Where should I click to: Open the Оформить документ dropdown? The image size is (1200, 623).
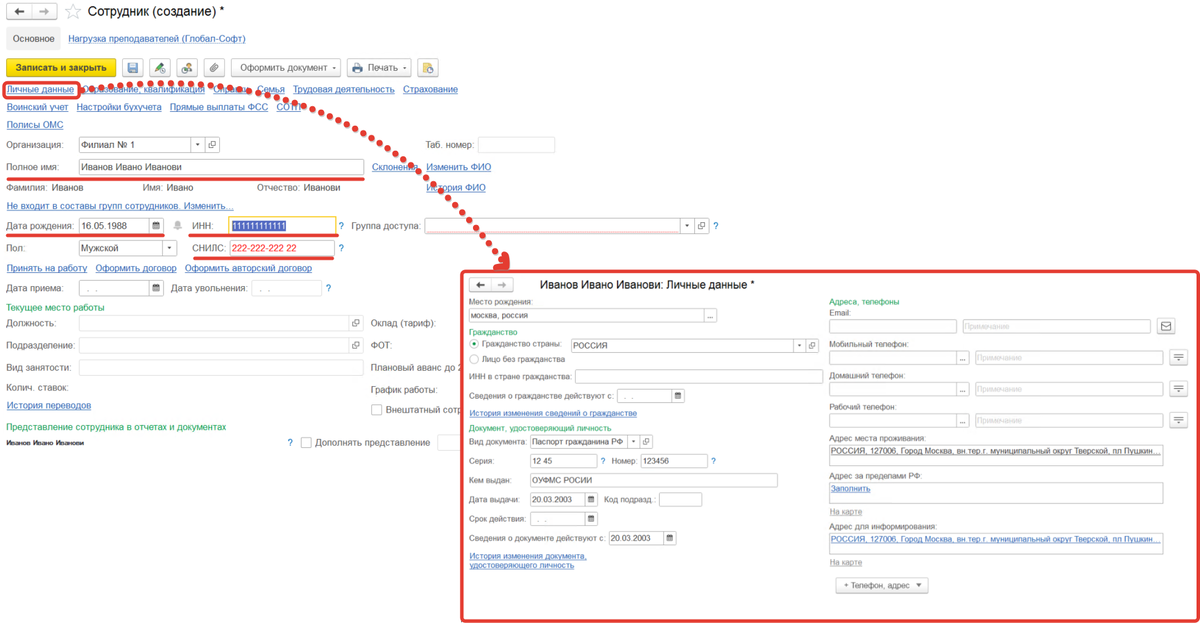point(286,68)
